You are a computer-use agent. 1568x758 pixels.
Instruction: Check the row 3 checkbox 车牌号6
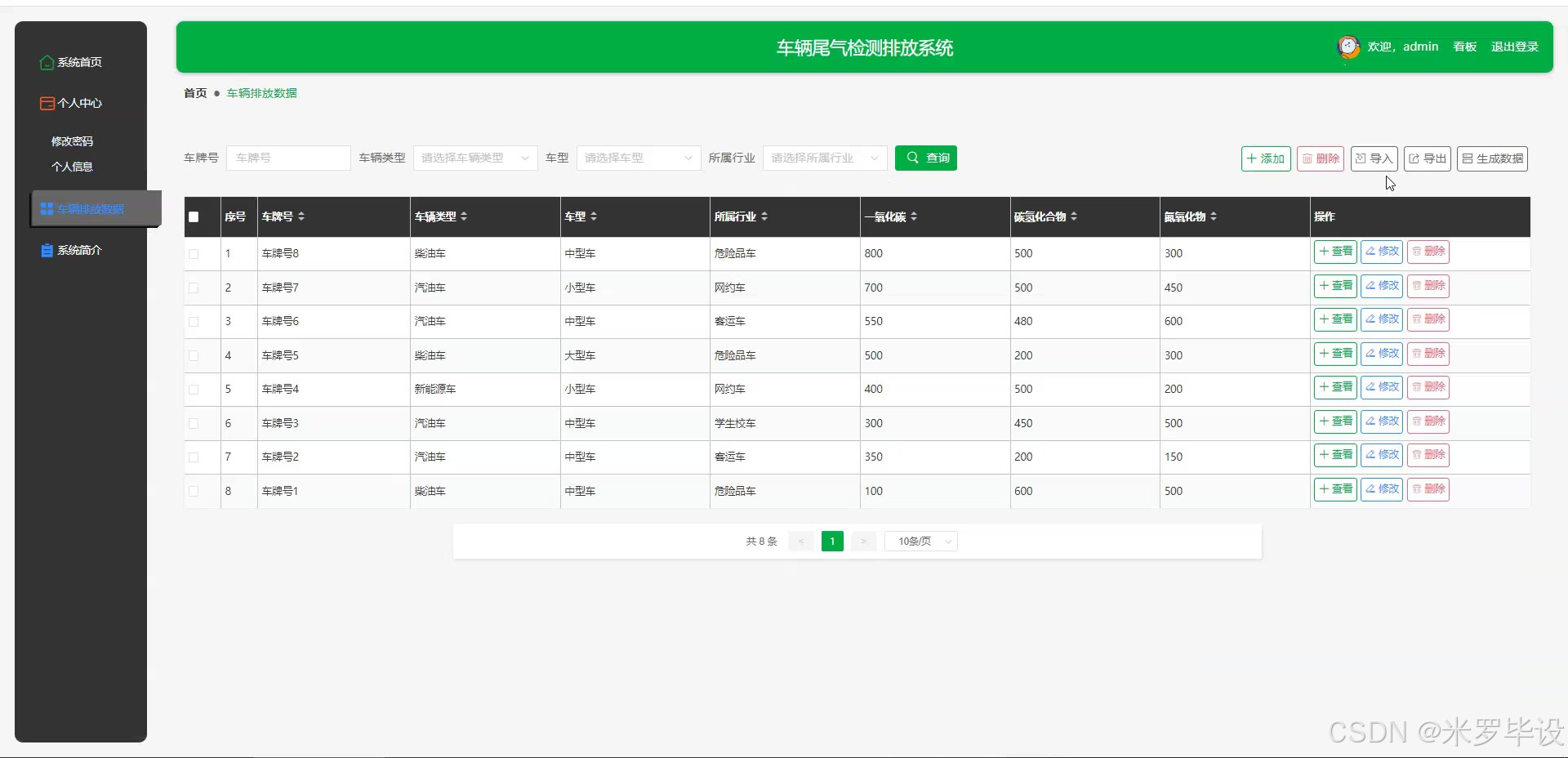point(194,322)
